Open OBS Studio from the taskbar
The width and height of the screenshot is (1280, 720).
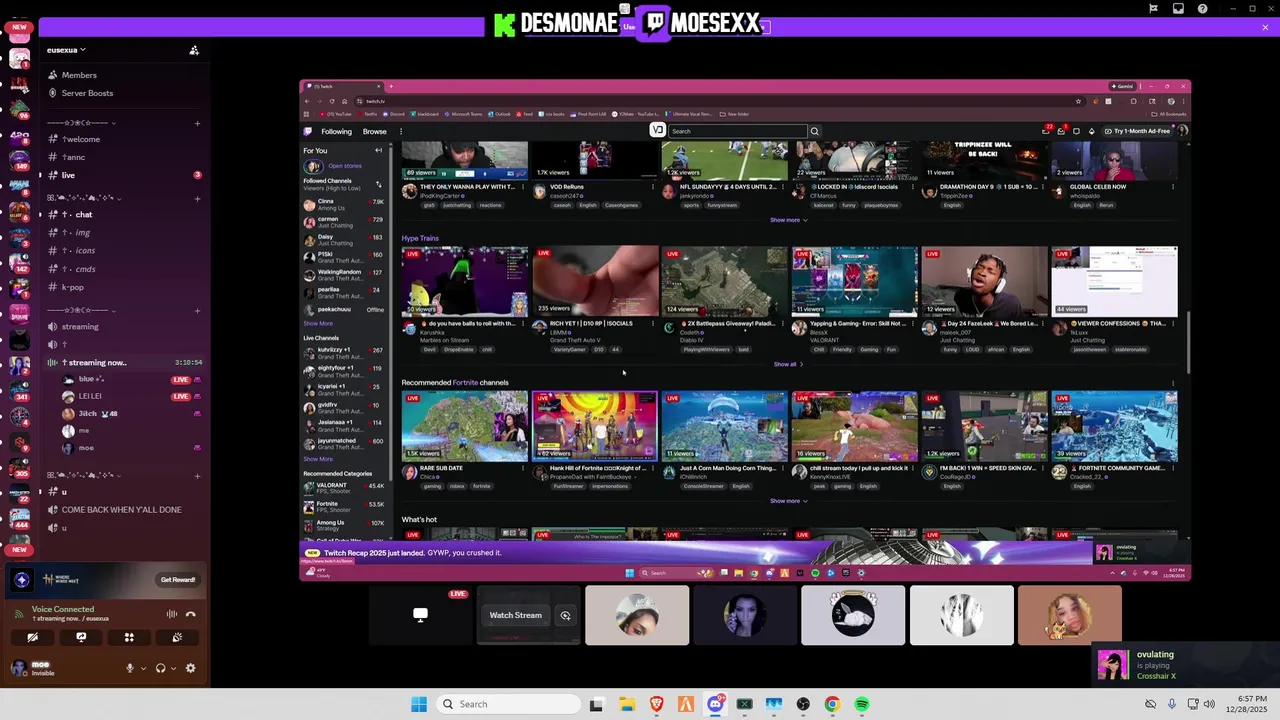[x=803, y=704]
